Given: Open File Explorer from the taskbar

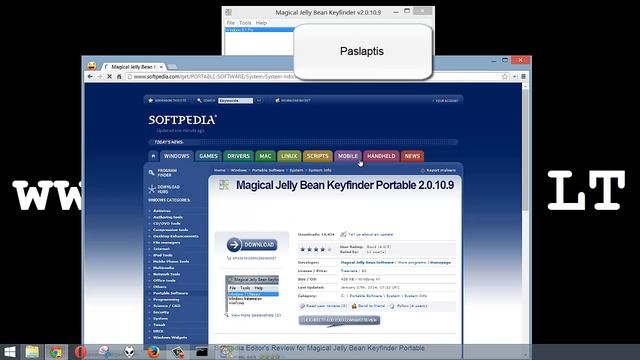Looking at the screenshot, I should (x=32, y=352).
